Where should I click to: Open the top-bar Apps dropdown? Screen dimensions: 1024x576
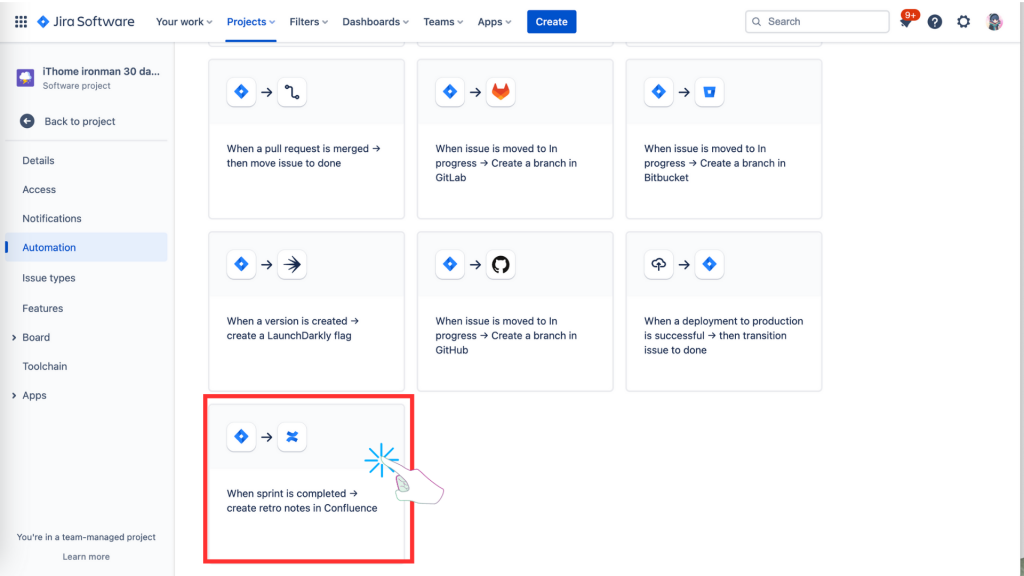tap(494, 22)
